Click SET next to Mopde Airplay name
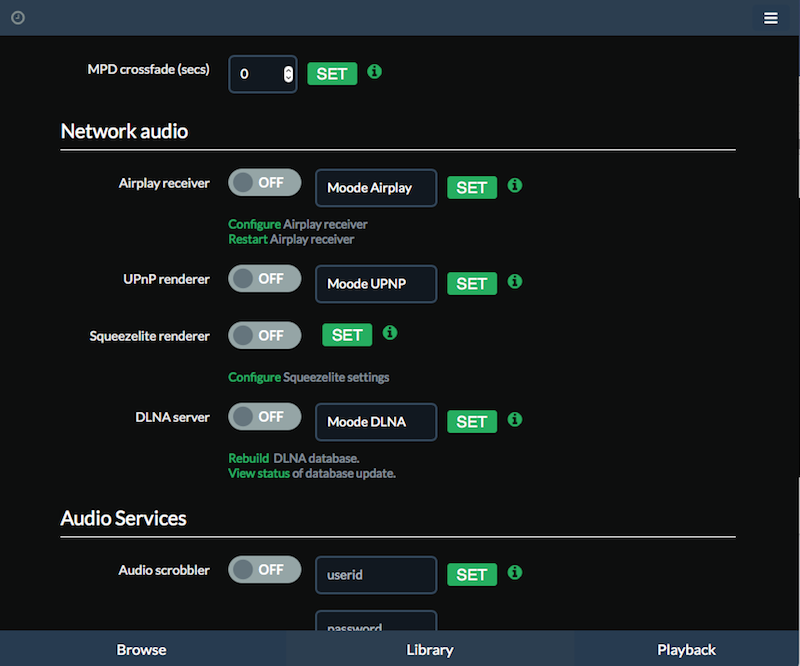This screenshot has height=666, width=800. click(472, 188)
